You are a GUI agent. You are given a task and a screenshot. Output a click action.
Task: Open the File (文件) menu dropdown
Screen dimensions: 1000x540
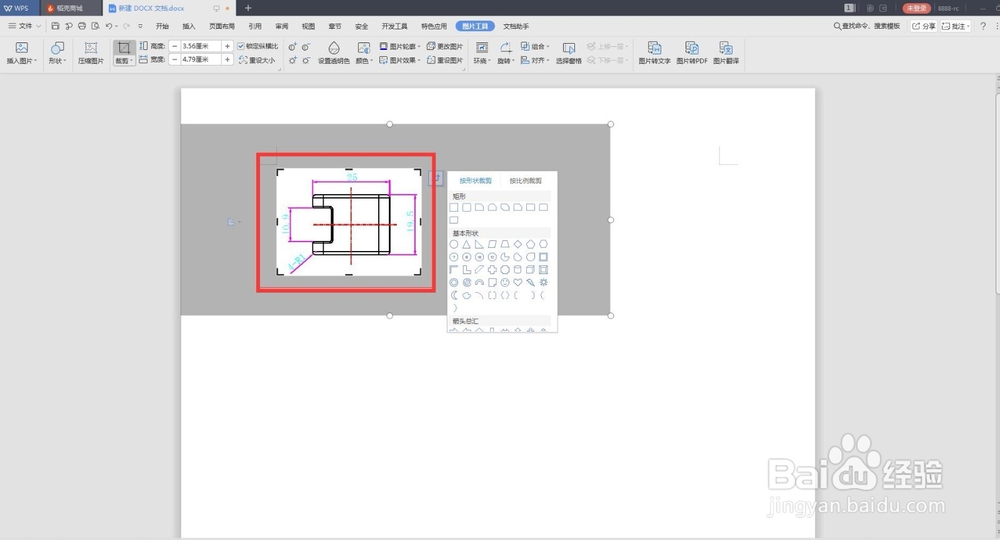click(x=24, y=26)
